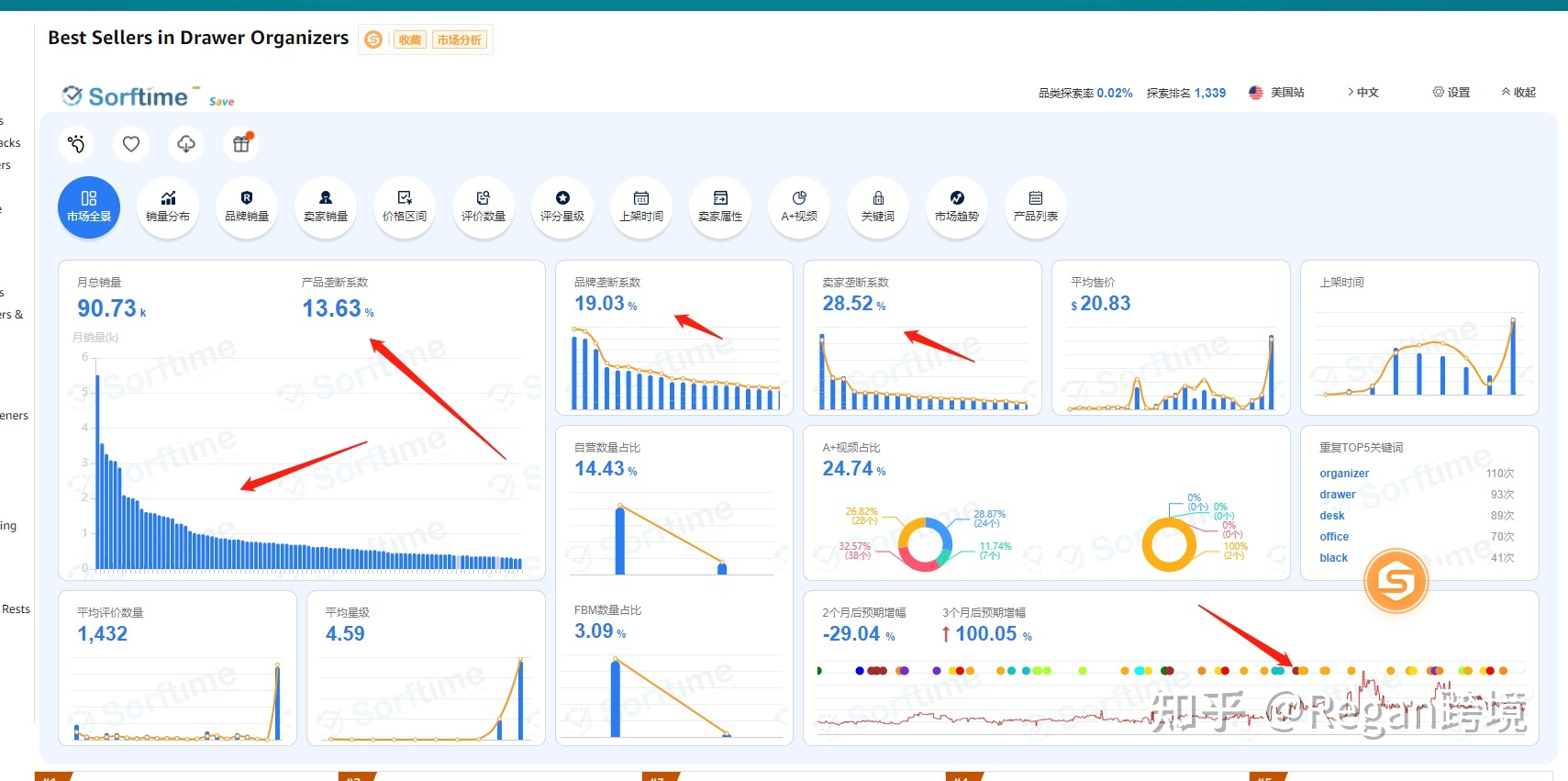1568x781 pixels.
Task: Open the 关键词 keywords tab
Action: point(878,207)
